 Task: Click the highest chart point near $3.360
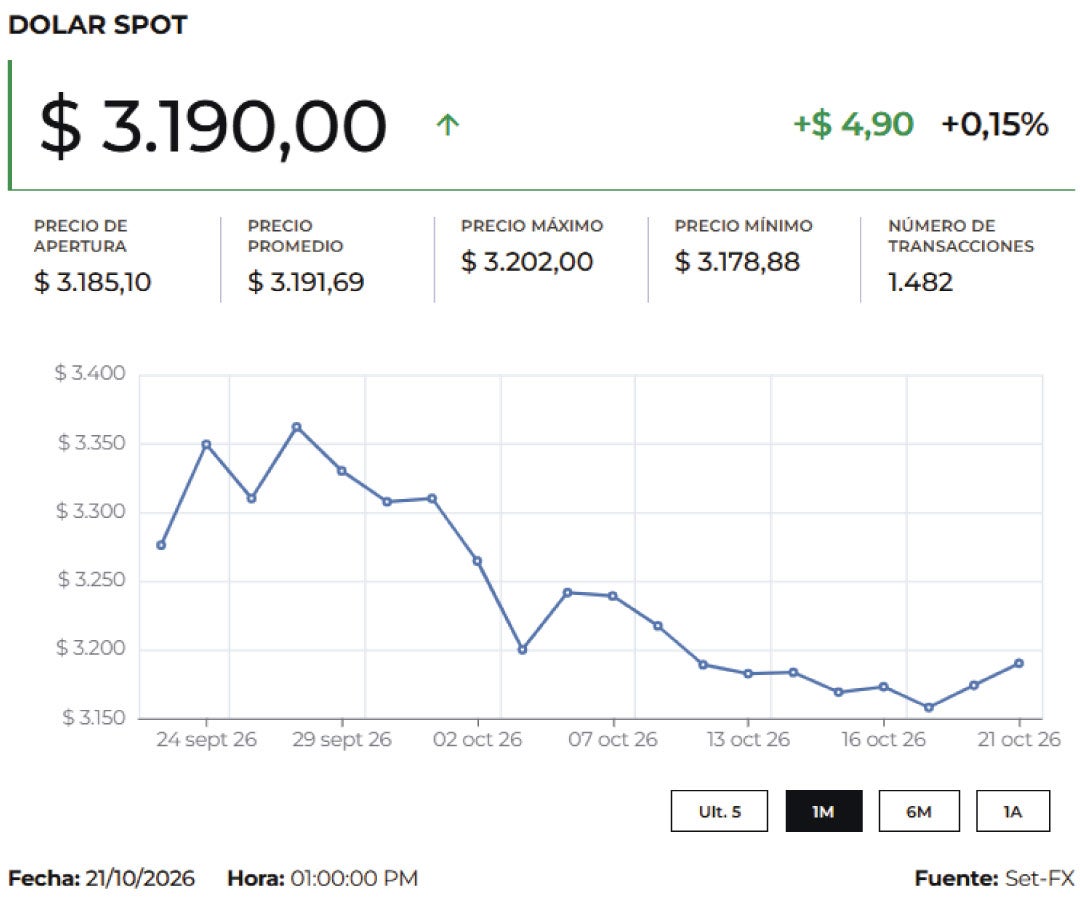296,427
